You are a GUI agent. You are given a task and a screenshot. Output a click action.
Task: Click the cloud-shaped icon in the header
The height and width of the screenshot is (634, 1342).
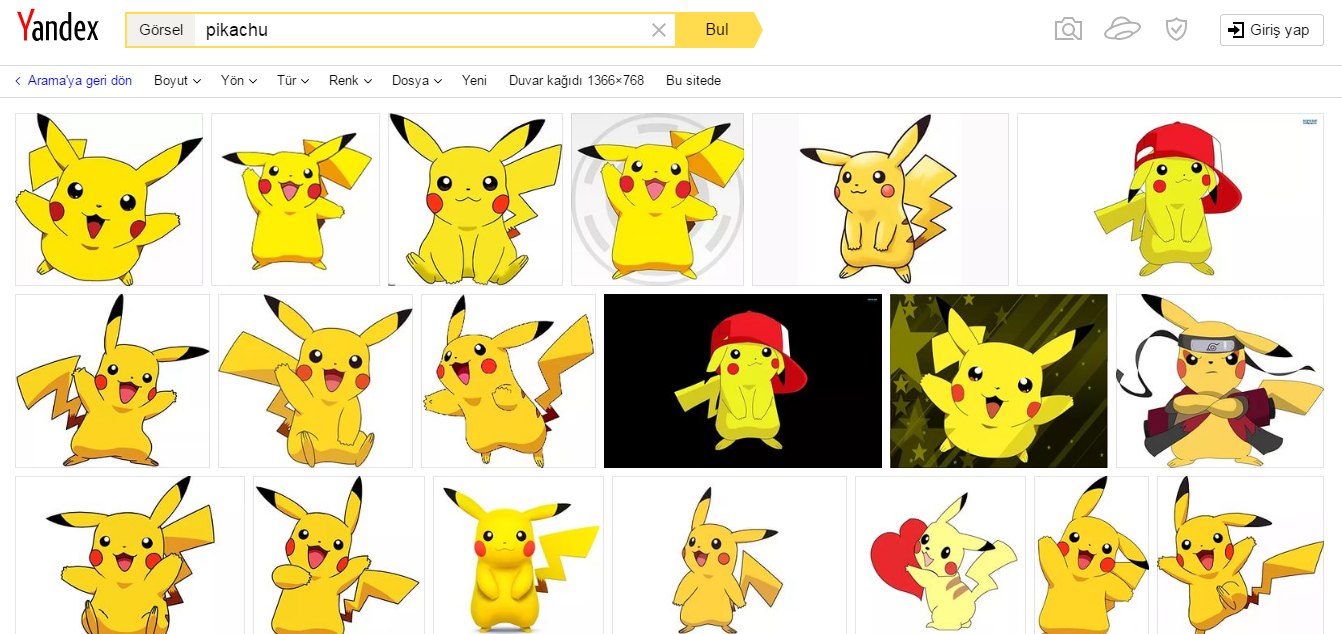click(x=1122, y=29)
